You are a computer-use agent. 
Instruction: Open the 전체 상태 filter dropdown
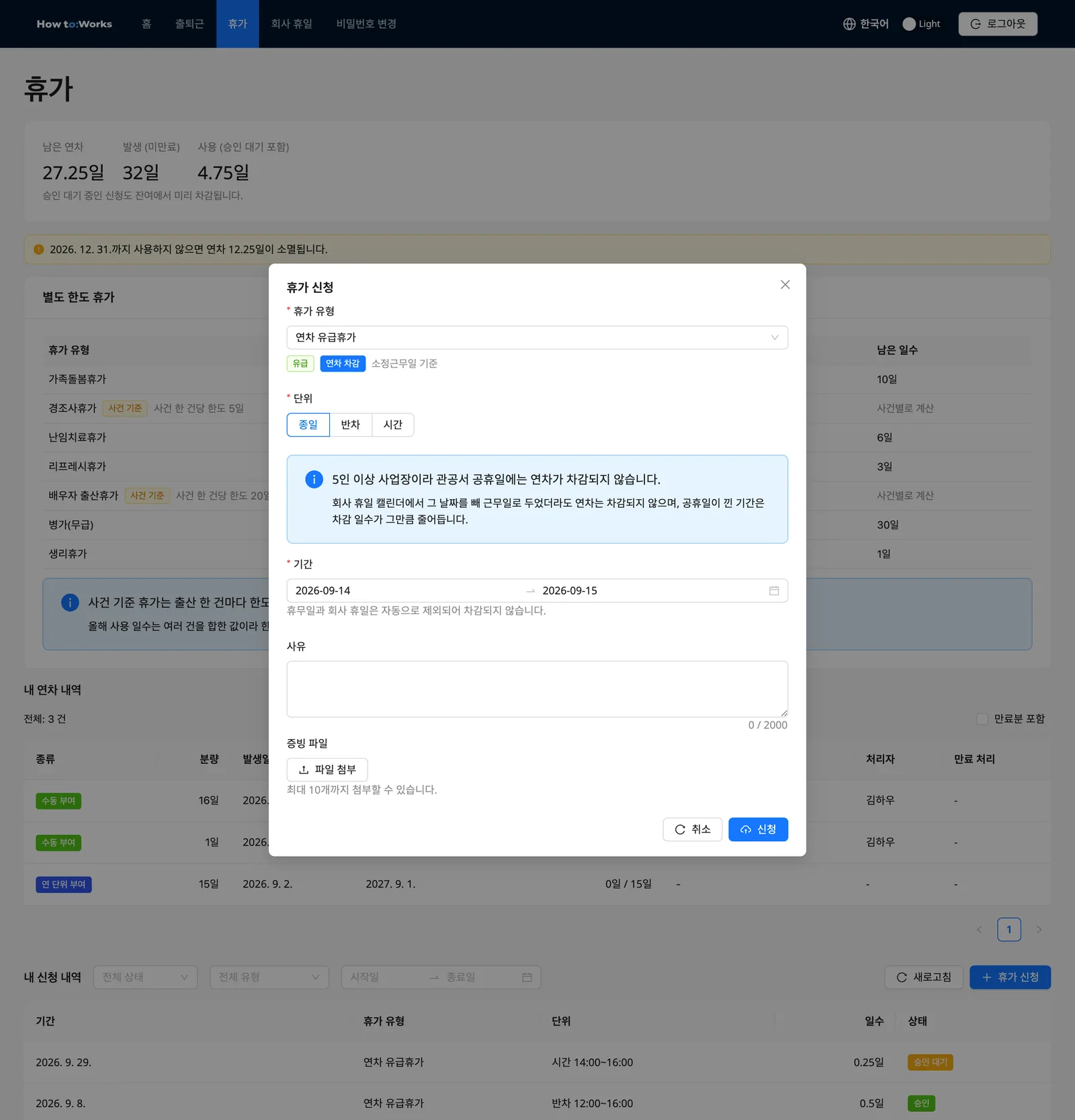(145, 978)
